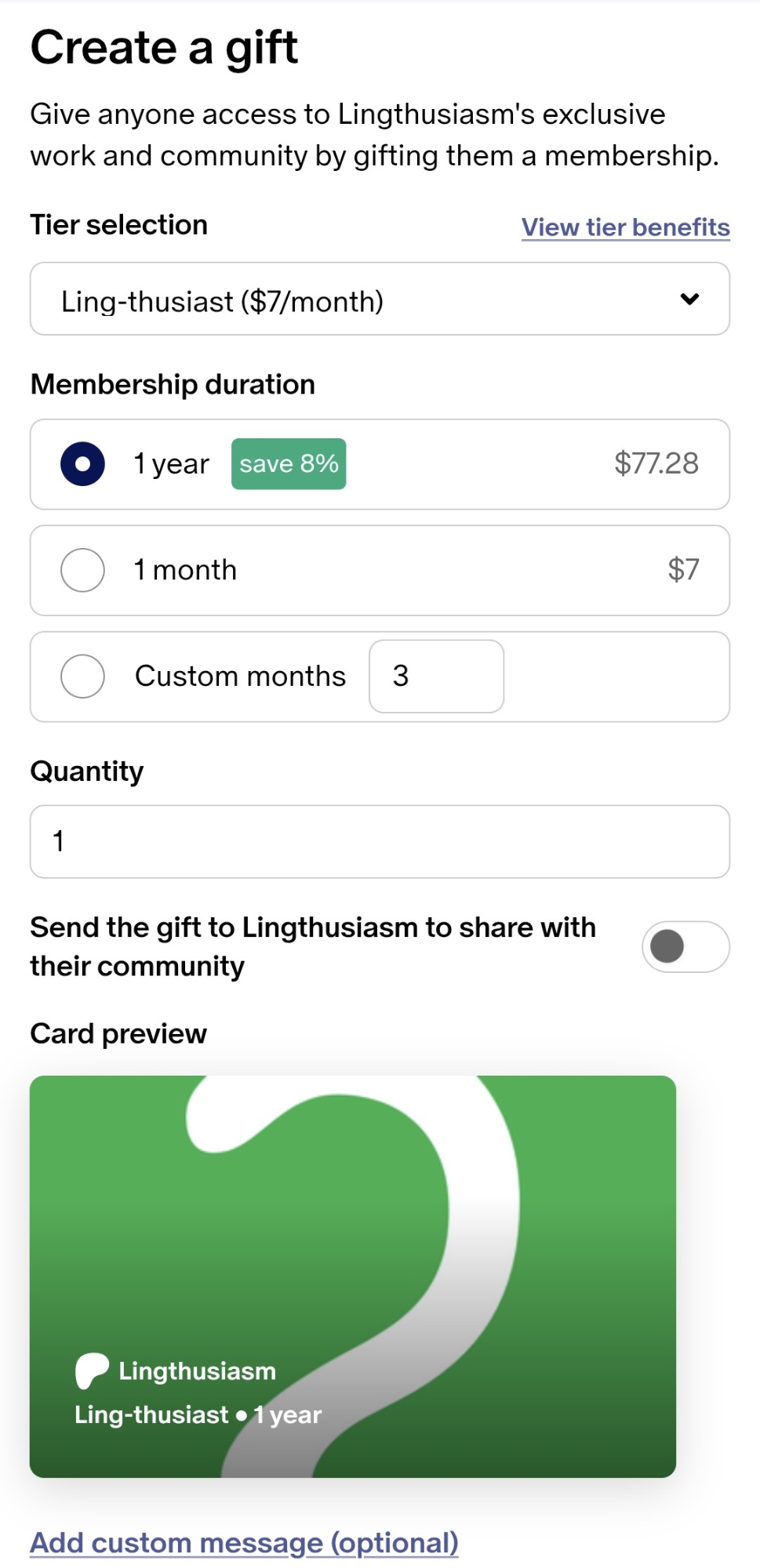Focus the custom months number field
The width and height of the screenshot is (760, 1568).
436,676
